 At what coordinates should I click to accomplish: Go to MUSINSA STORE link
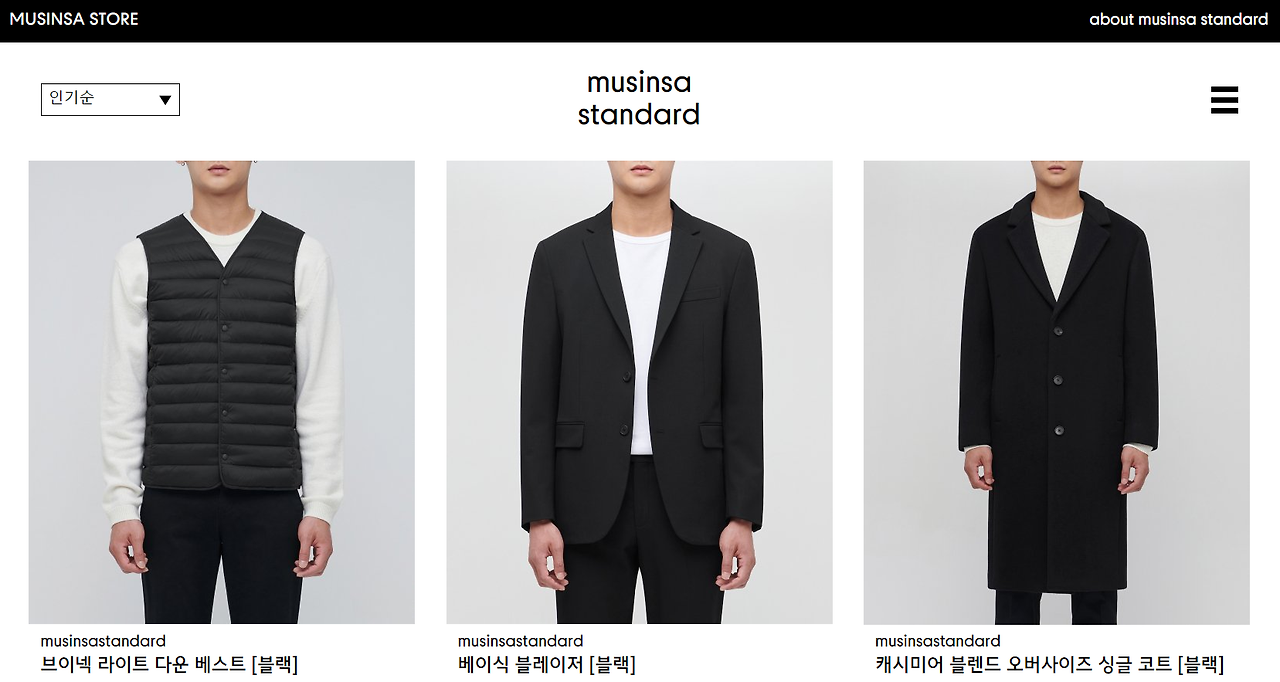point(74,19)
